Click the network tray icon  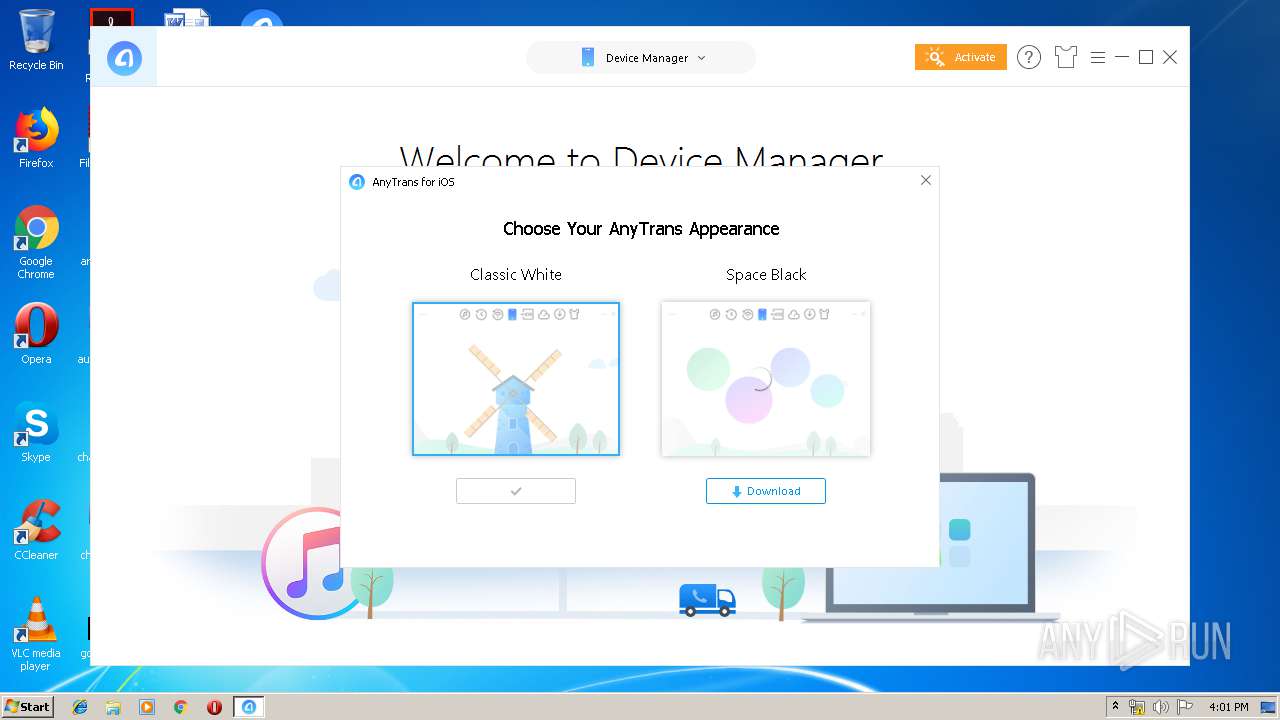click(1137, 707)
